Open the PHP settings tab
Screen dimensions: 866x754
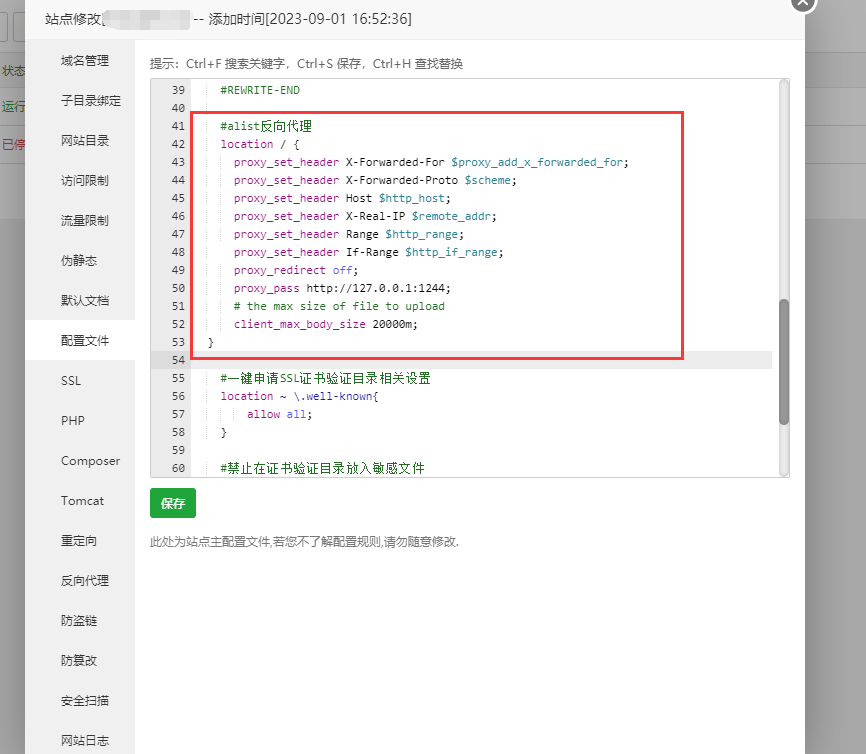pos(72,421)
